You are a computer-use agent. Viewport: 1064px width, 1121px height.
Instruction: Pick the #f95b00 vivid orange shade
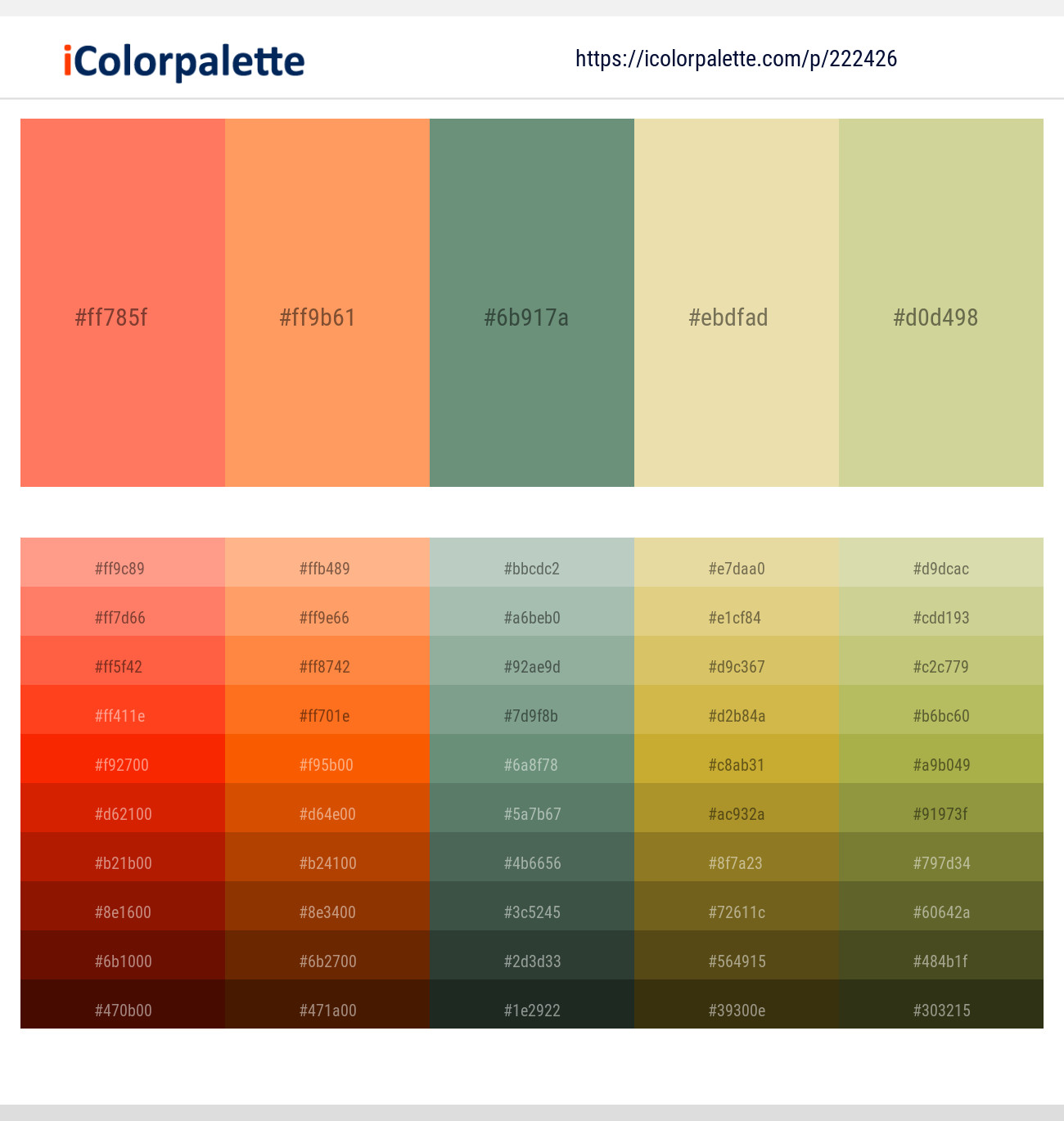tap(327, 764)
